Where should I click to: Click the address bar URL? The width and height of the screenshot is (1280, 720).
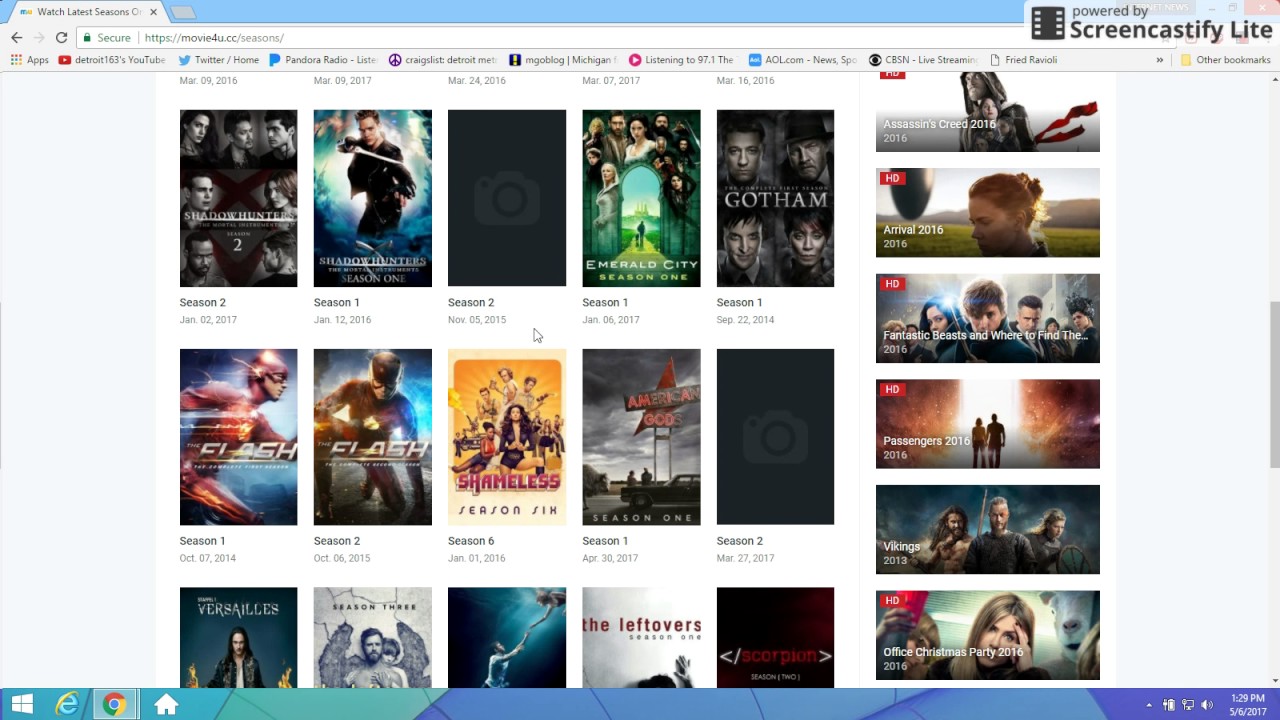pos(214,37)
